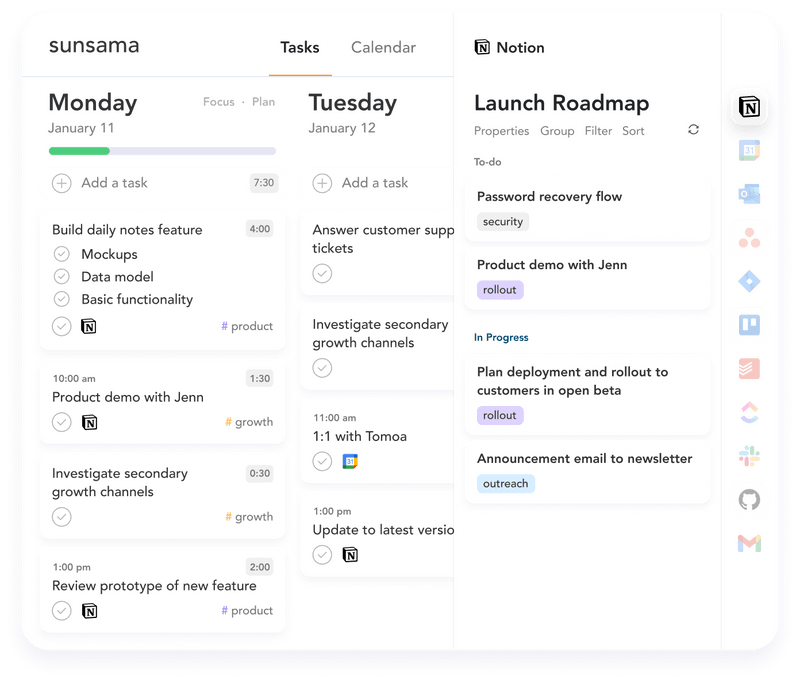Open the Outlook integration icon
Viewport: 800px width, 682px height.
click(749, 193)
